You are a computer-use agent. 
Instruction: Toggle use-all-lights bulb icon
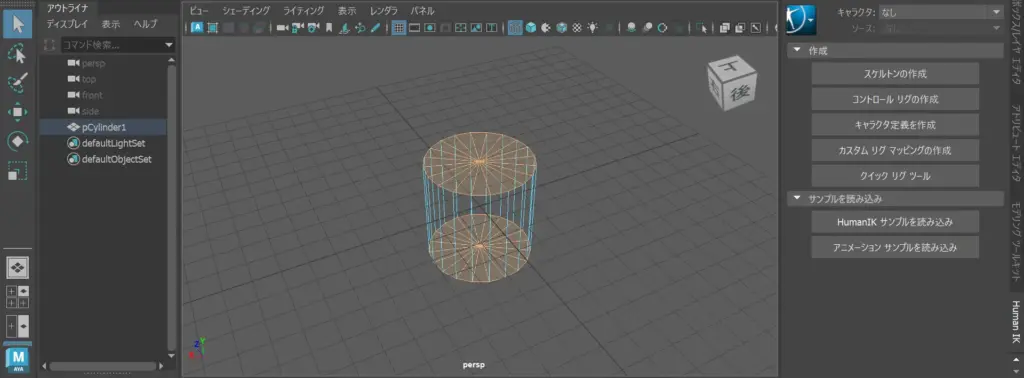(592, 28)
